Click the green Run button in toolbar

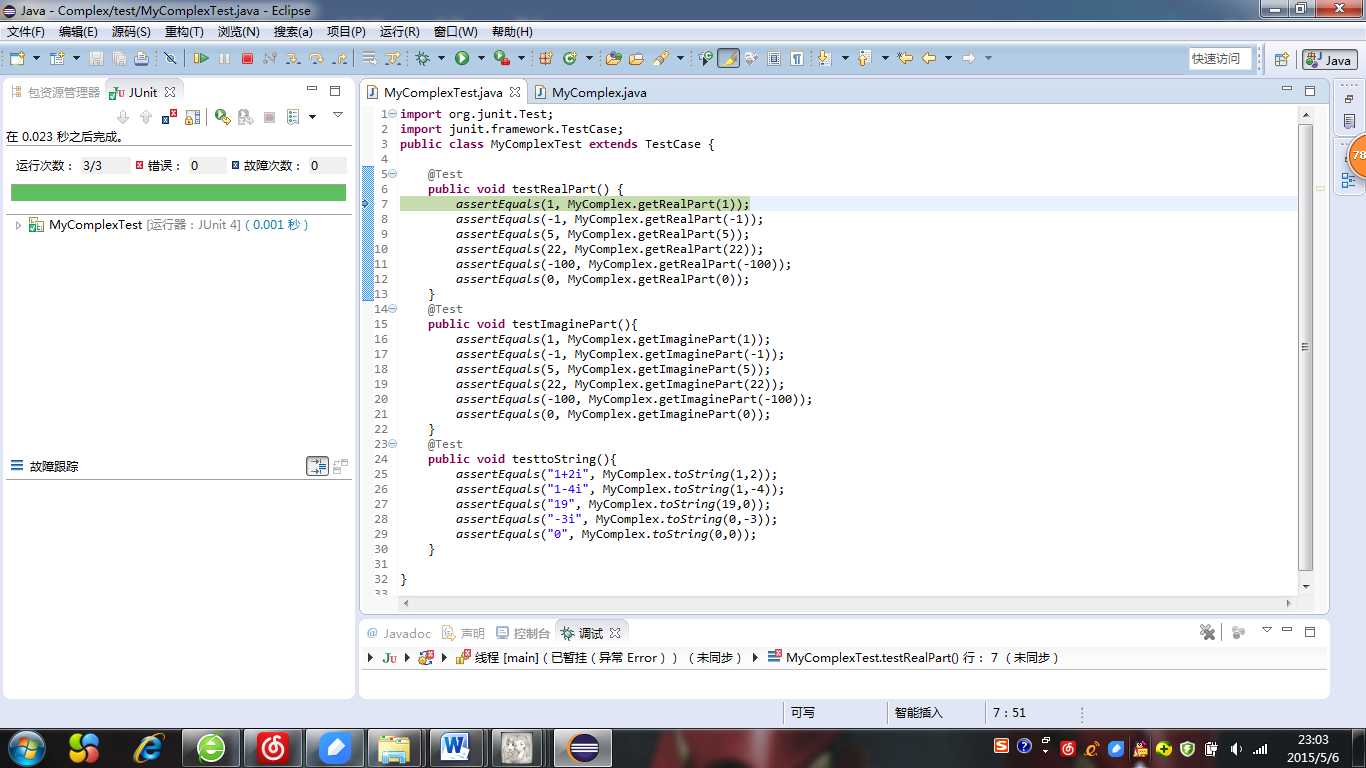(462, 59)
